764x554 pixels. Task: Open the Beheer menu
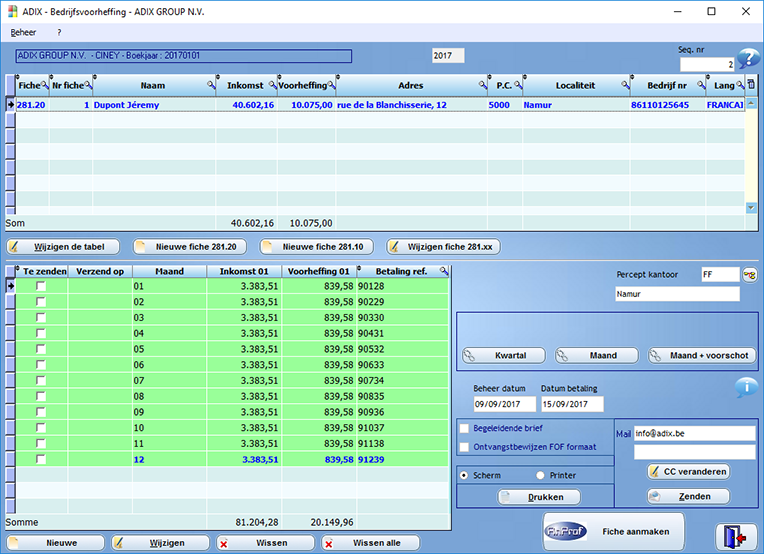23,33
